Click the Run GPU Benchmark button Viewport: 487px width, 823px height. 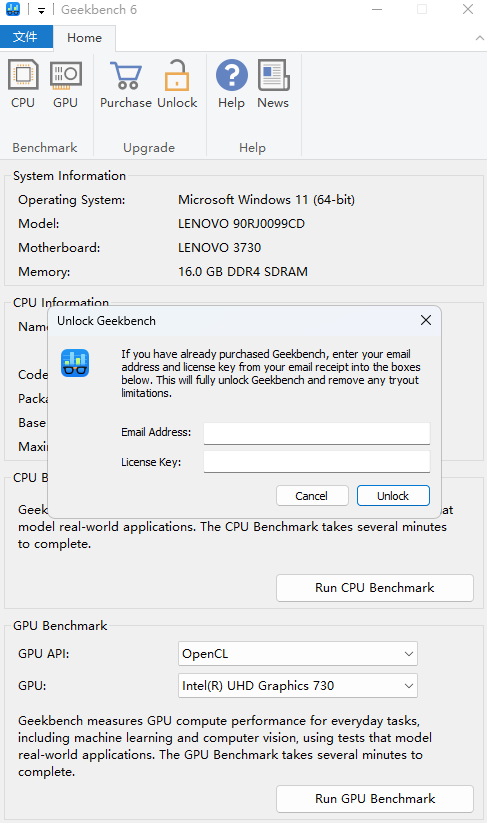[375, 799]
